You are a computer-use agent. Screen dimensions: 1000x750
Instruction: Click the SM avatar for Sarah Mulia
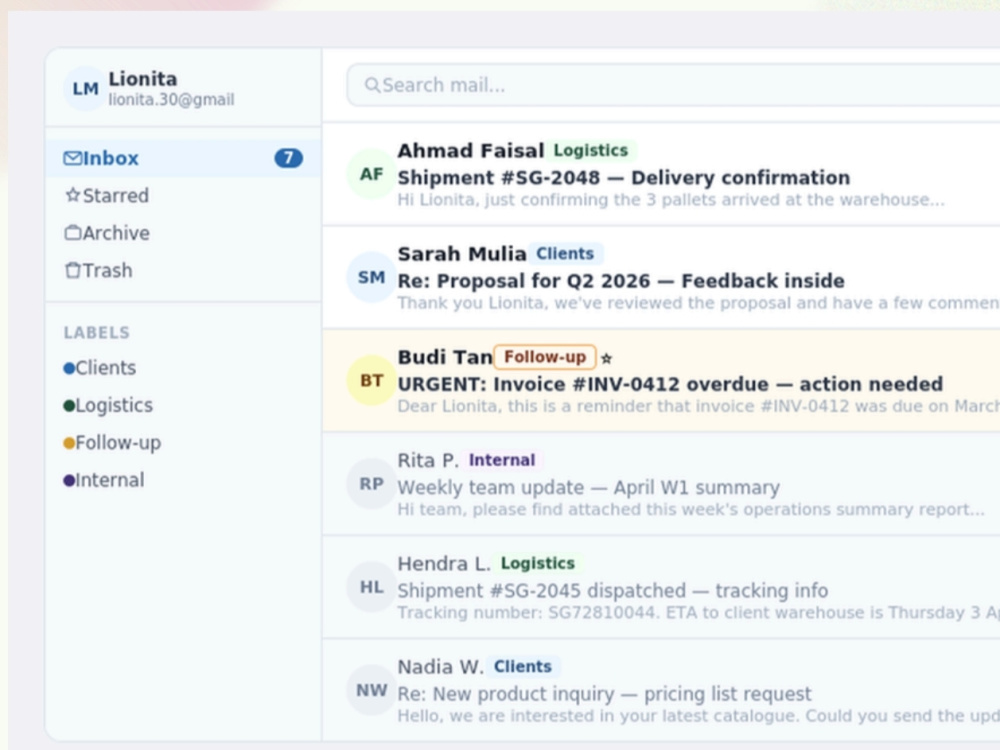(371, 277)
